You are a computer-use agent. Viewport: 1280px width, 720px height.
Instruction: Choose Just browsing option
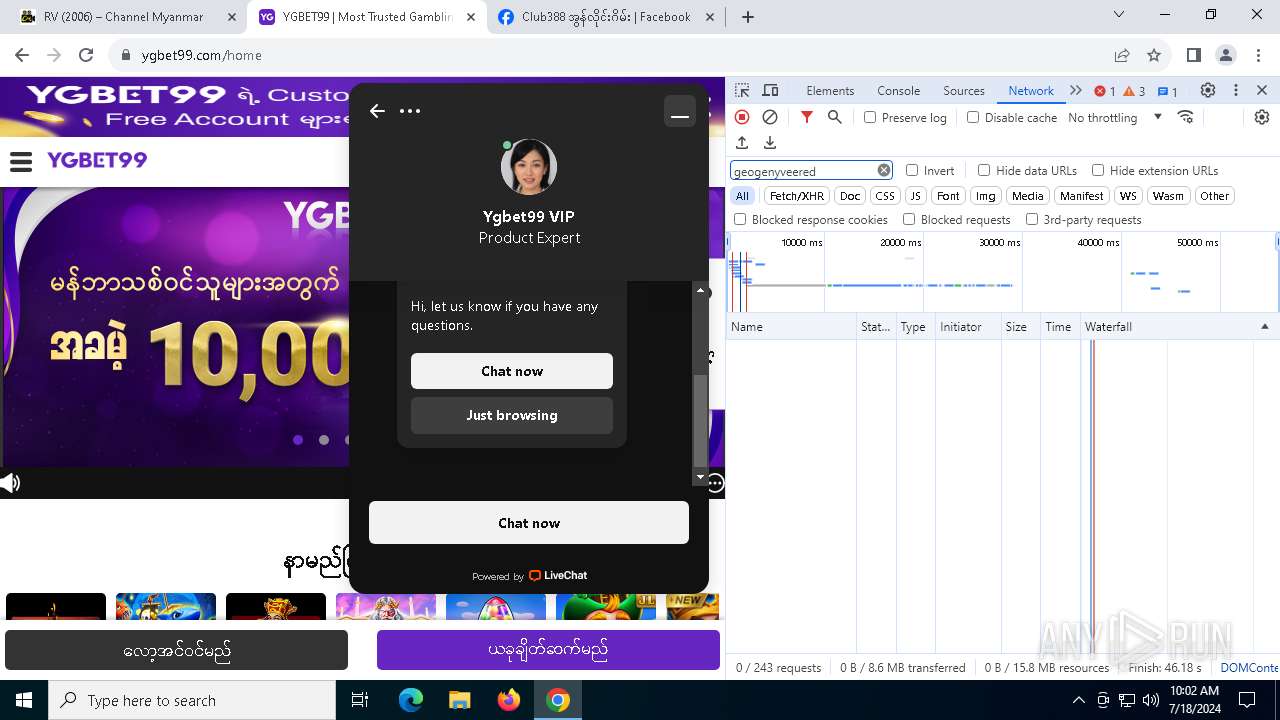click(512, 415)
